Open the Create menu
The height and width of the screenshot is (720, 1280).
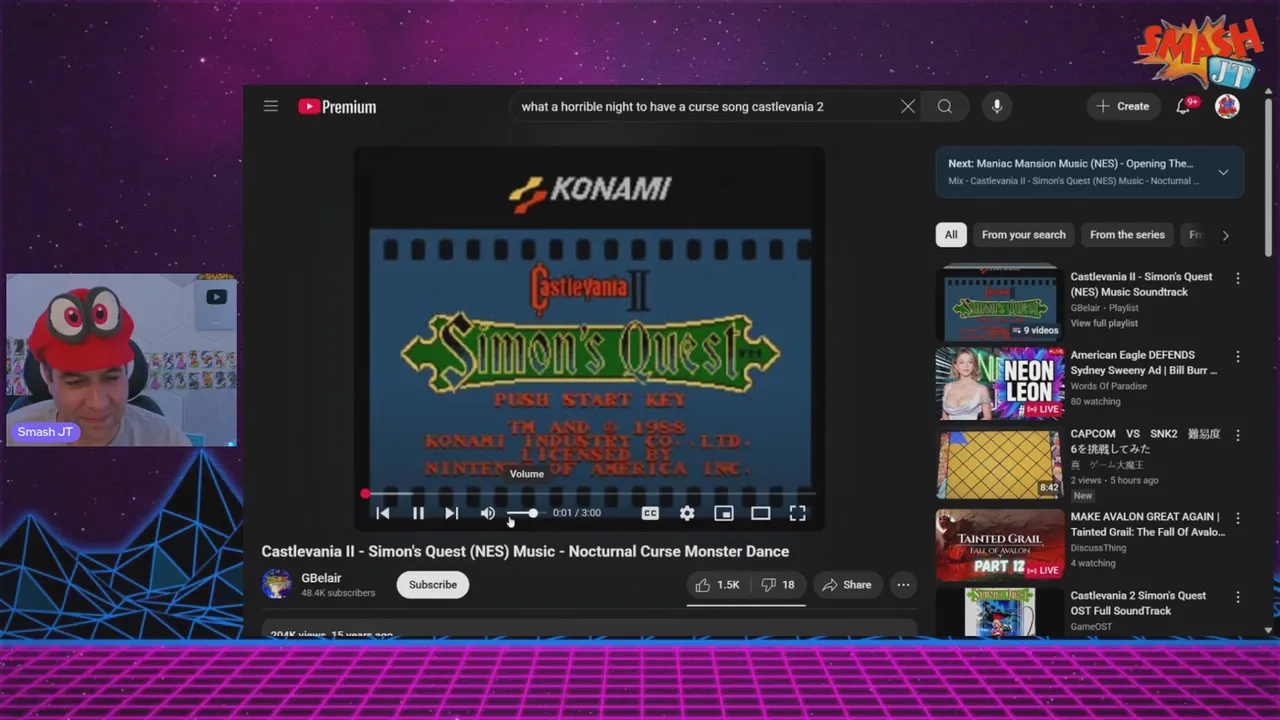coord(1123,106)
